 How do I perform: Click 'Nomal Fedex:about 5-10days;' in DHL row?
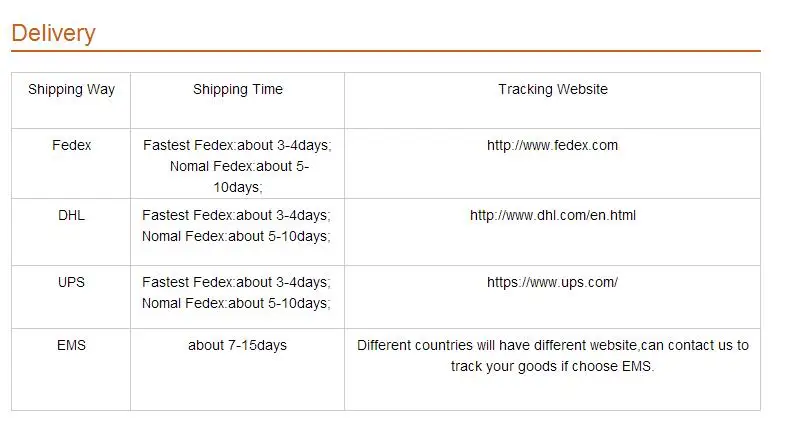point(236,236)
